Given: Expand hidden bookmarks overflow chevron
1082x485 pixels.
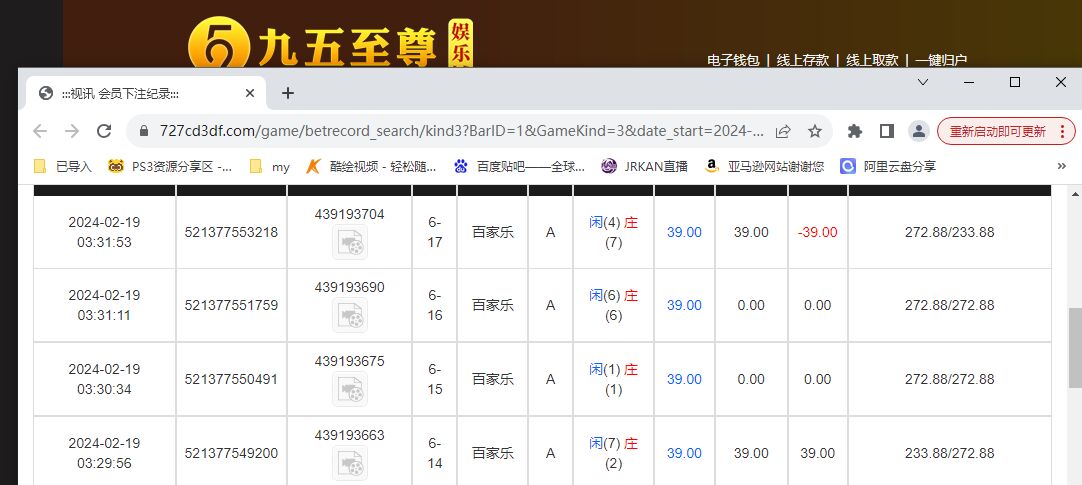Looking at the screenshot, I should pos(1061,167).
